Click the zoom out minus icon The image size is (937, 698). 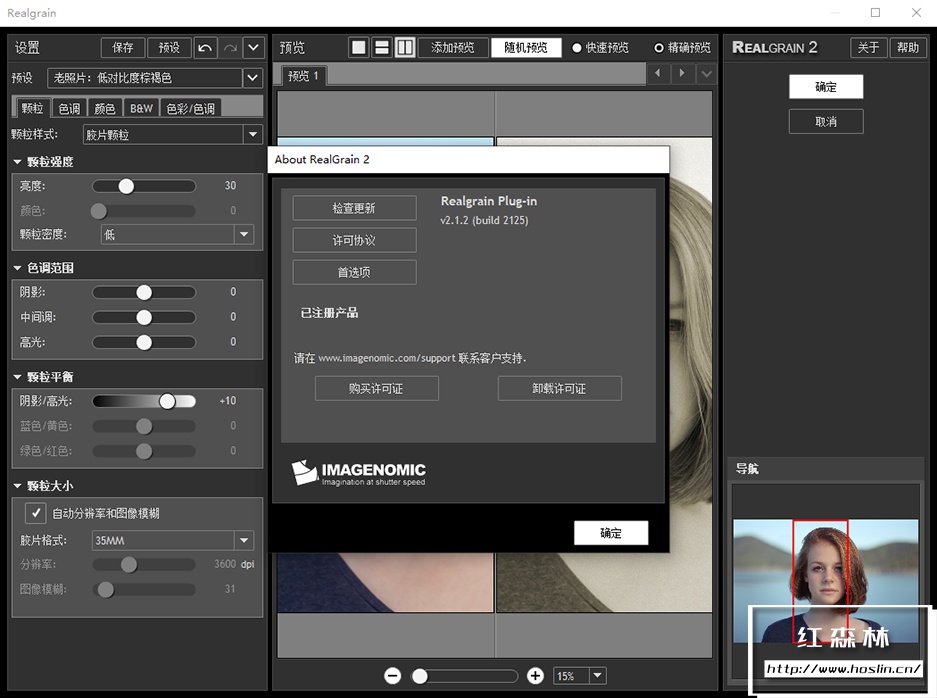[392, 676]
